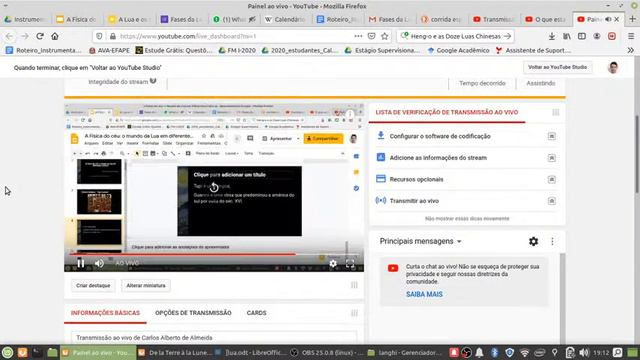Open the chat three-dot options menu

552,241
